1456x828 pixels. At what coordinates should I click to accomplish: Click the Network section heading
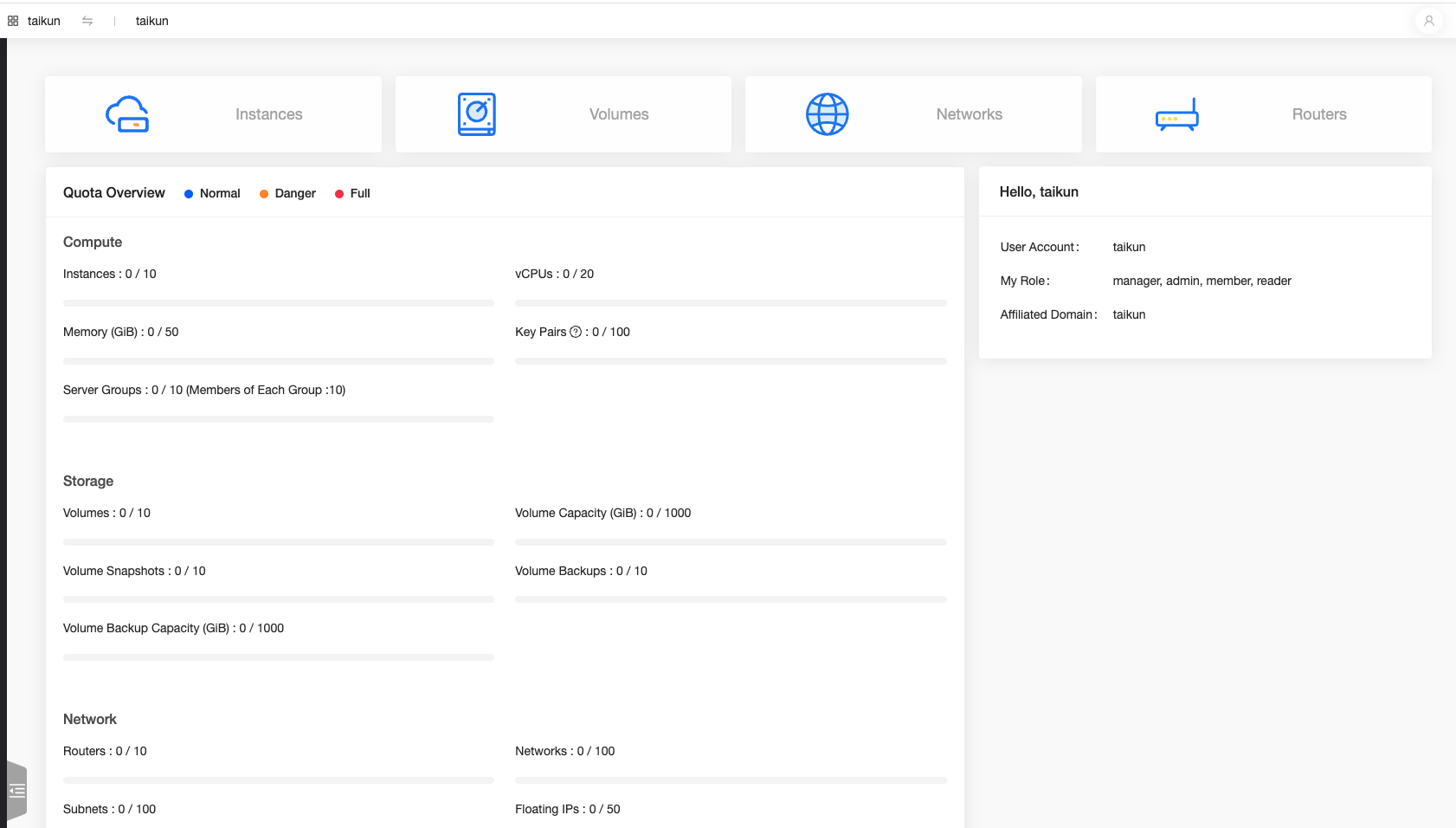tap(90, 720)
